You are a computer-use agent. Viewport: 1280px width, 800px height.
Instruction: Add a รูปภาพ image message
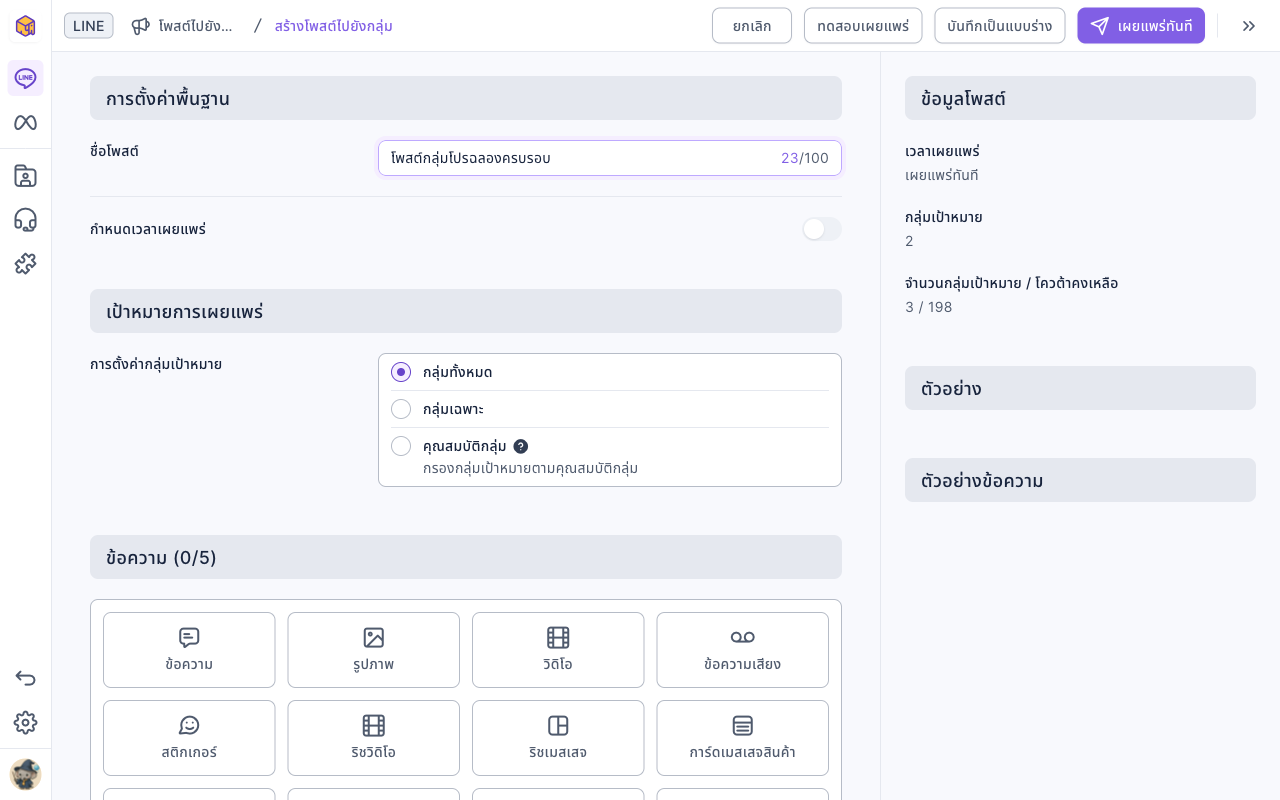pos(374,650)
